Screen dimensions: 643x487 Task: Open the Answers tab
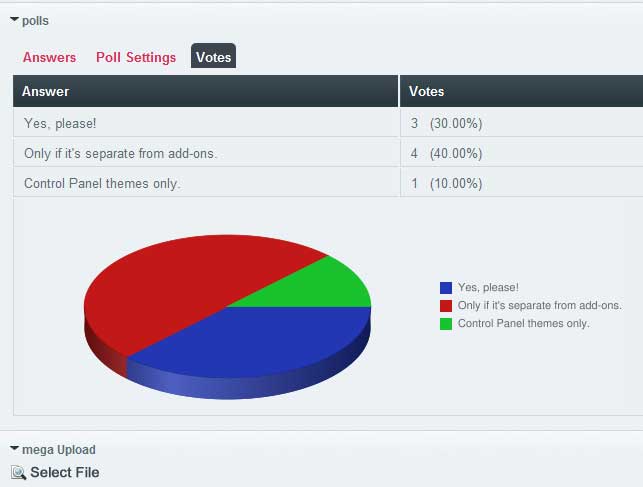[x=49, y=57]
